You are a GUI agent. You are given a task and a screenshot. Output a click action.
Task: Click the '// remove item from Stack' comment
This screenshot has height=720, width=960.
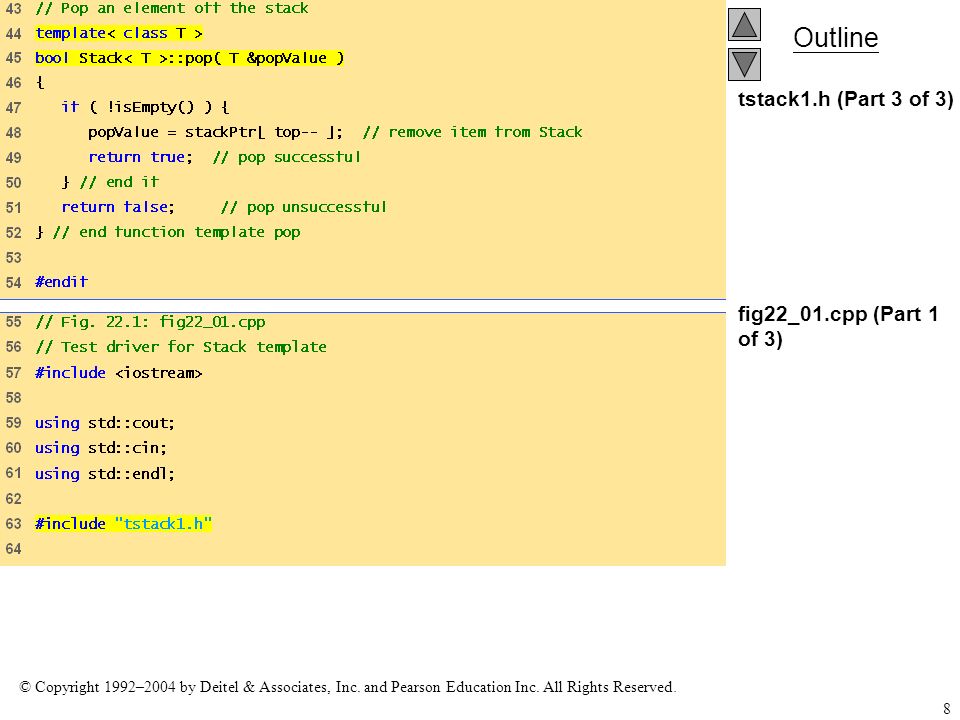pyautogui.click(x=472, y=132)
